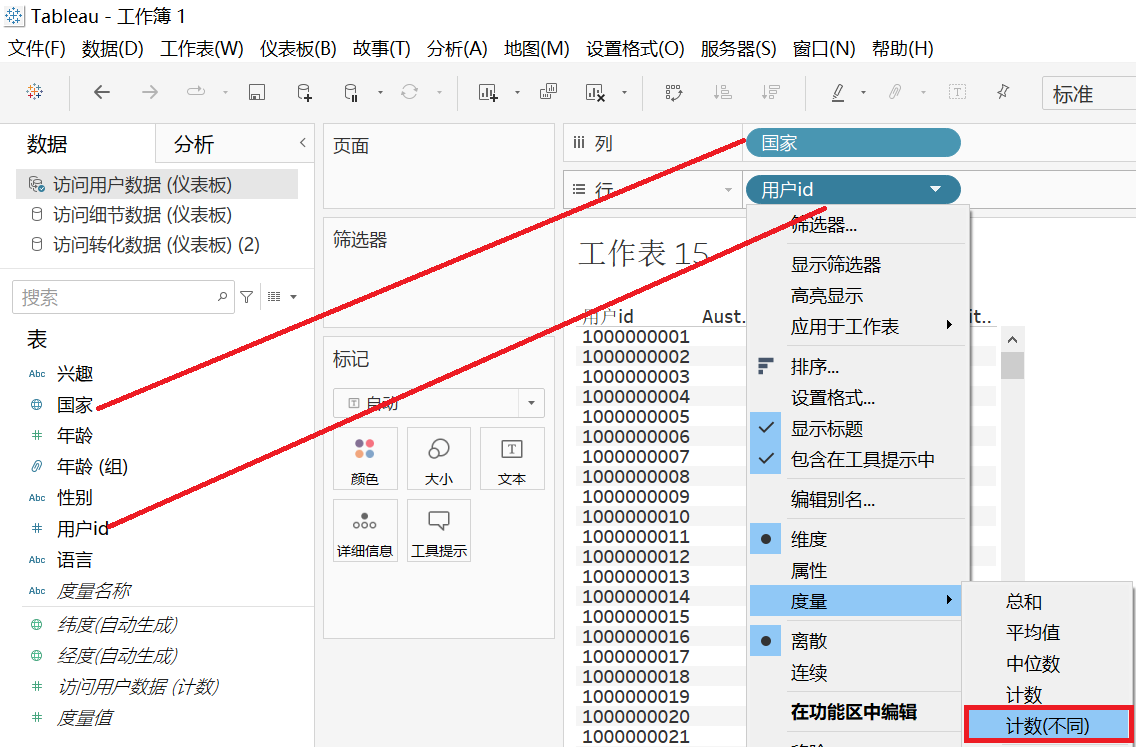Open the 标准 fit dropdown in toolbar
This screenshot has width=1136, height=747.
1088,93
